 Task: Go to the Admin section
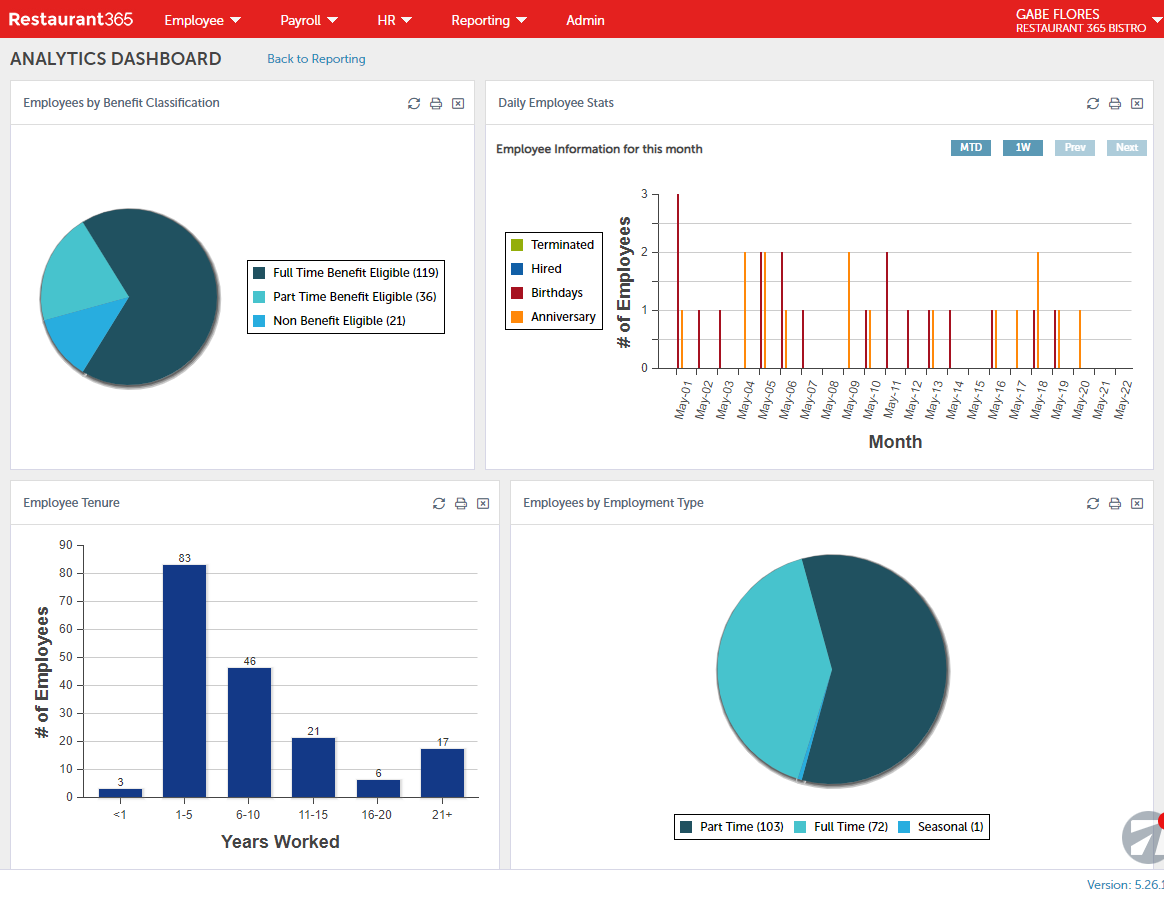[x=585, y=20]
